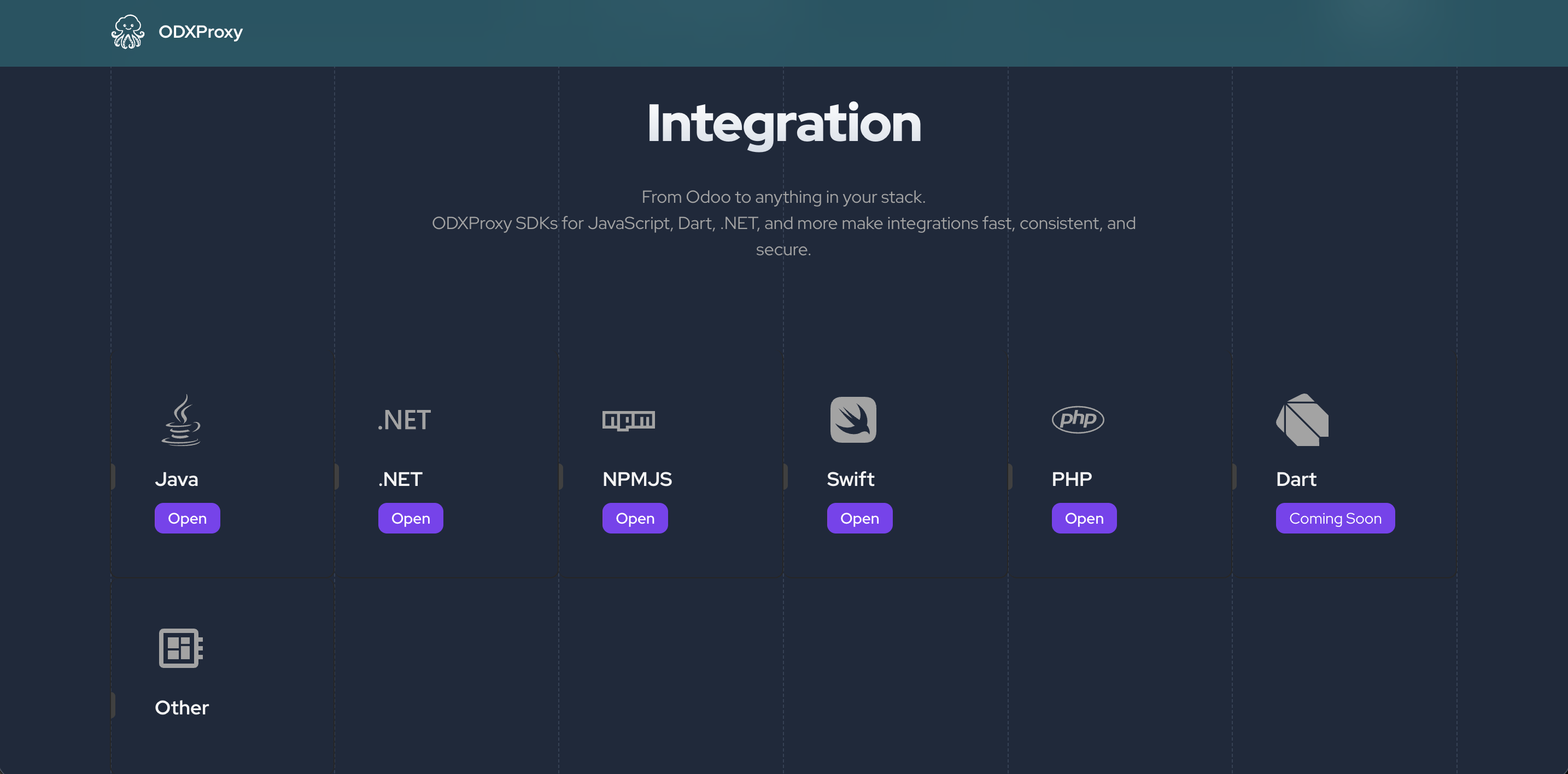Image resolution: width=1568 pixels, height=774 pixels.
Task: Click the PHP elephant-oval logo
Action: click(1078, 419)
